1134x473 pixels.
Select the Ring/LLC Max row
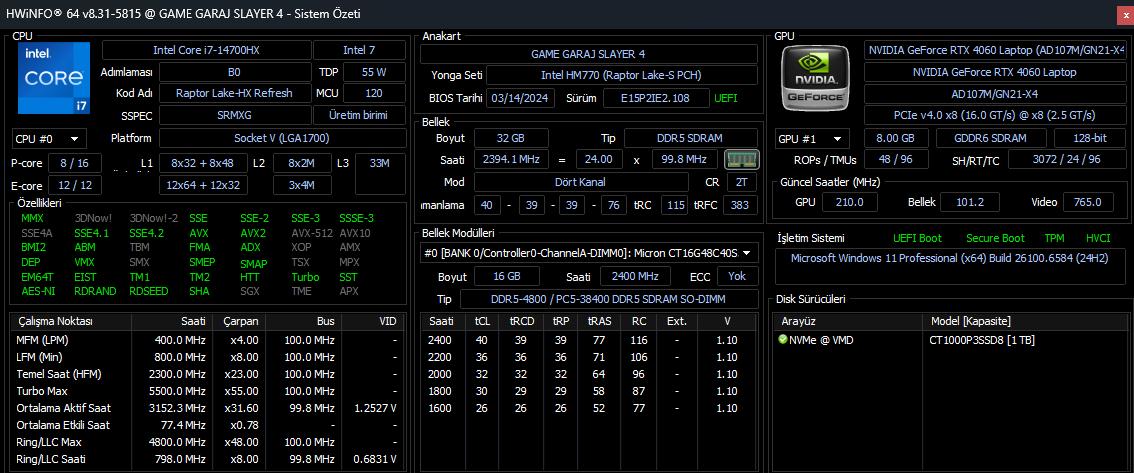click(x=206, y=442)
